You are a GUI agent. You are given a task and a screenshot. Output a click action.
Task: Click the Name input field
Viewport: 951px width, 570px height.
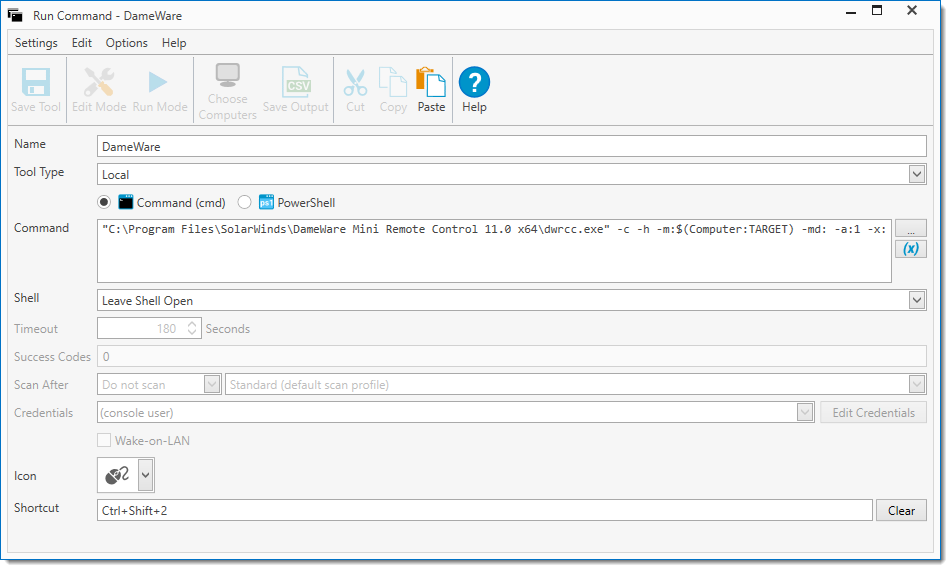(511, 146)
